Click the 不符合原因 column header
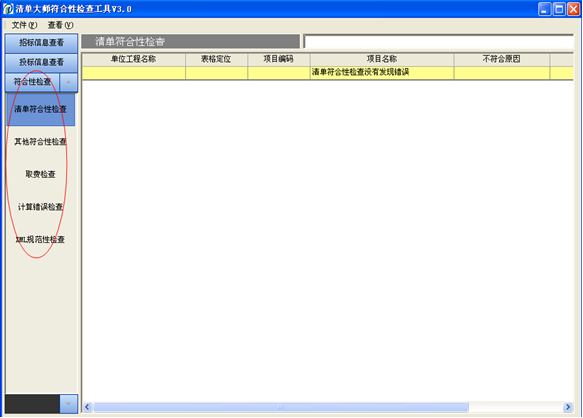Screen dimensions: 583x418 point(502,60)
